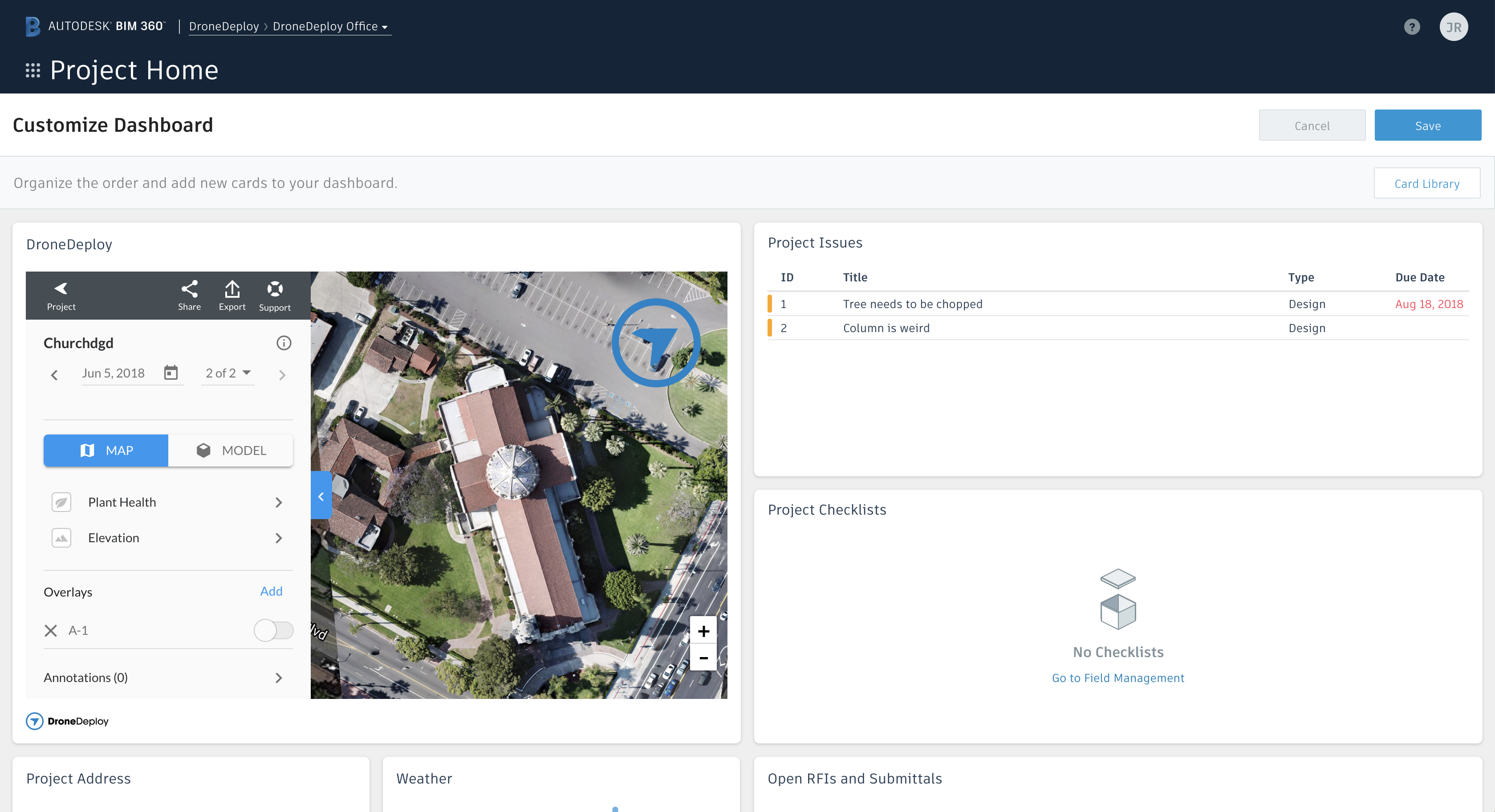1495x812 pixels.
Task: Go to previous map date arrow
Action: tap(54, 375)
